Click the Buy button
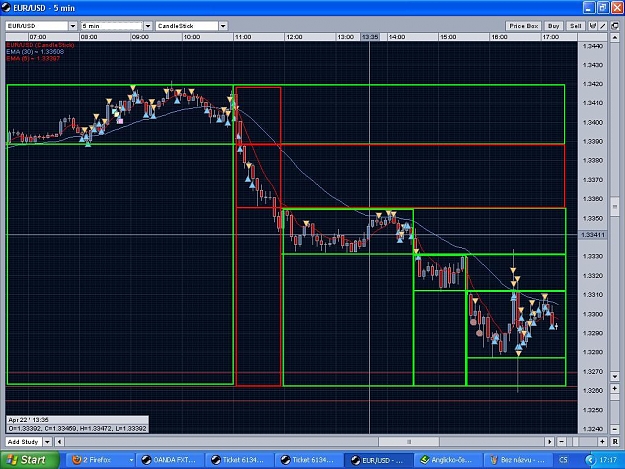The width and height of the screenshot is (625, 469). tap(553, 26)
